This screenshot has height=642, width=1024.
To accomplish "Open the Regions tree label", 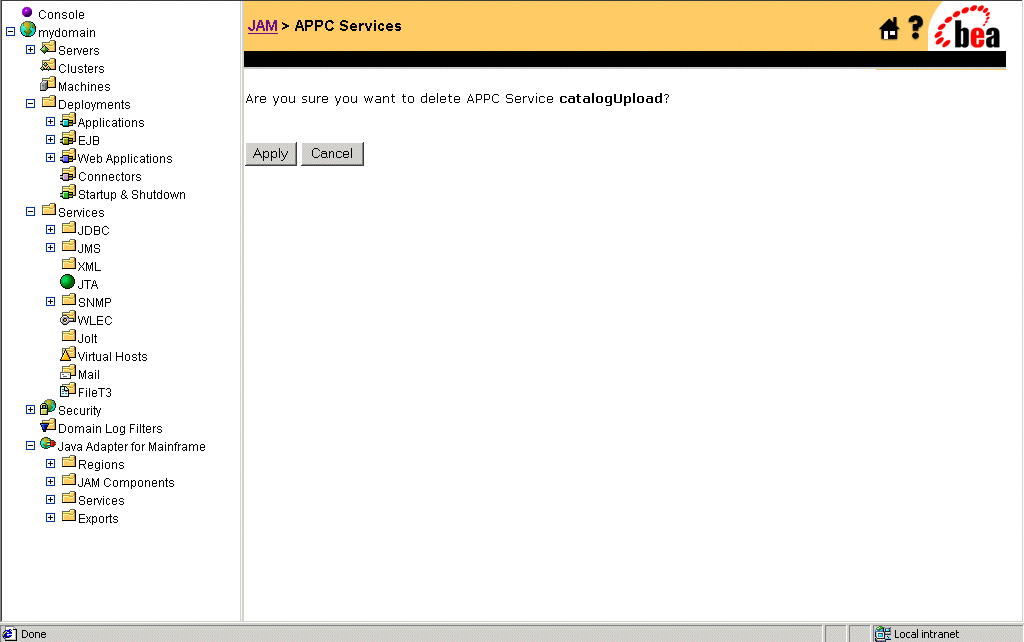I will coord(101,464).
